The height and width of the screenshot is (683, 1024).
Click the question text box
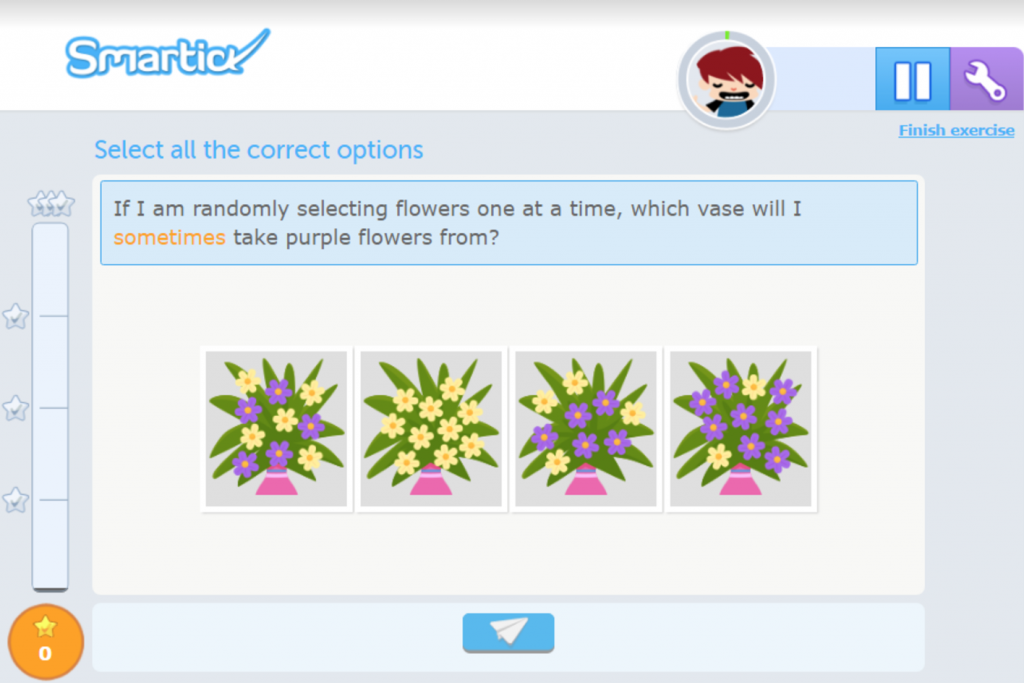point(508,222)
